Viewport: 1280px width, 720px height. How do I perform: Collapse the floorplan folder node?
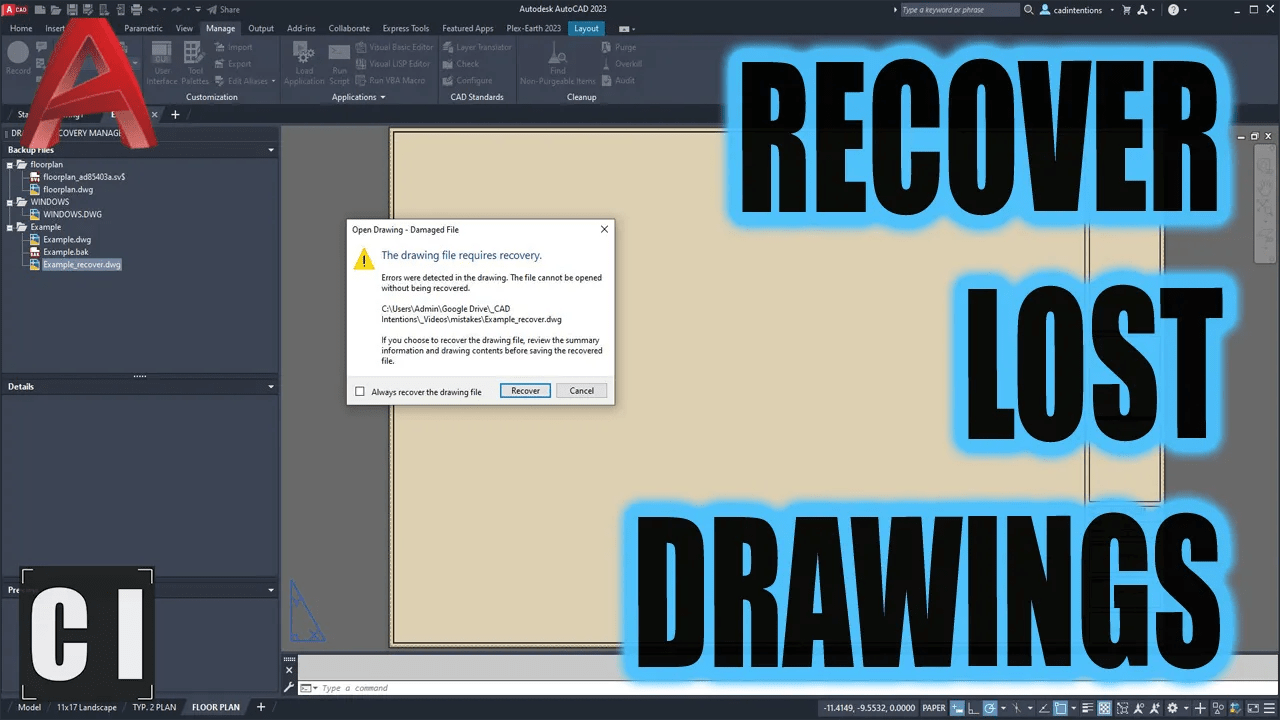(x=11, y=164)
